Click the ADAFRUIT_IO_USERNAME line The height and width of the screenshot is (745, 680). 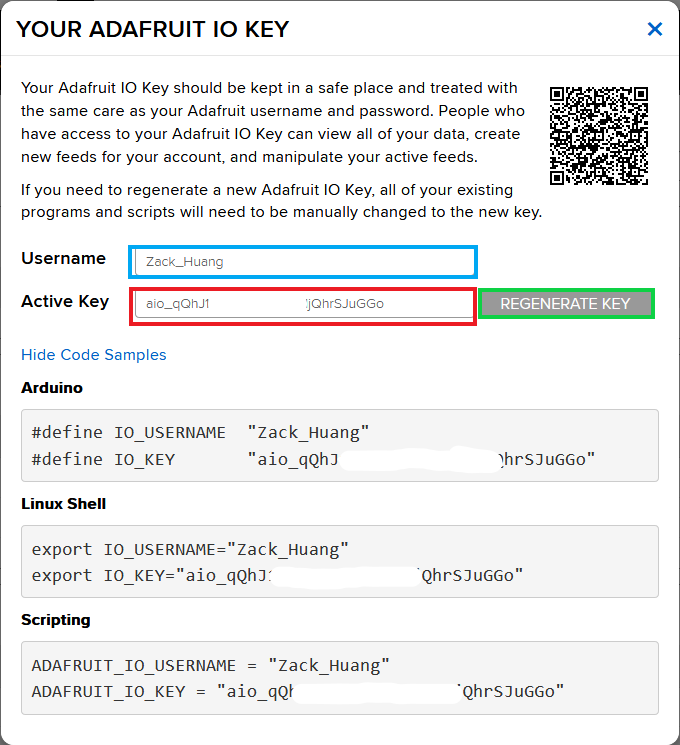(211, 666)
